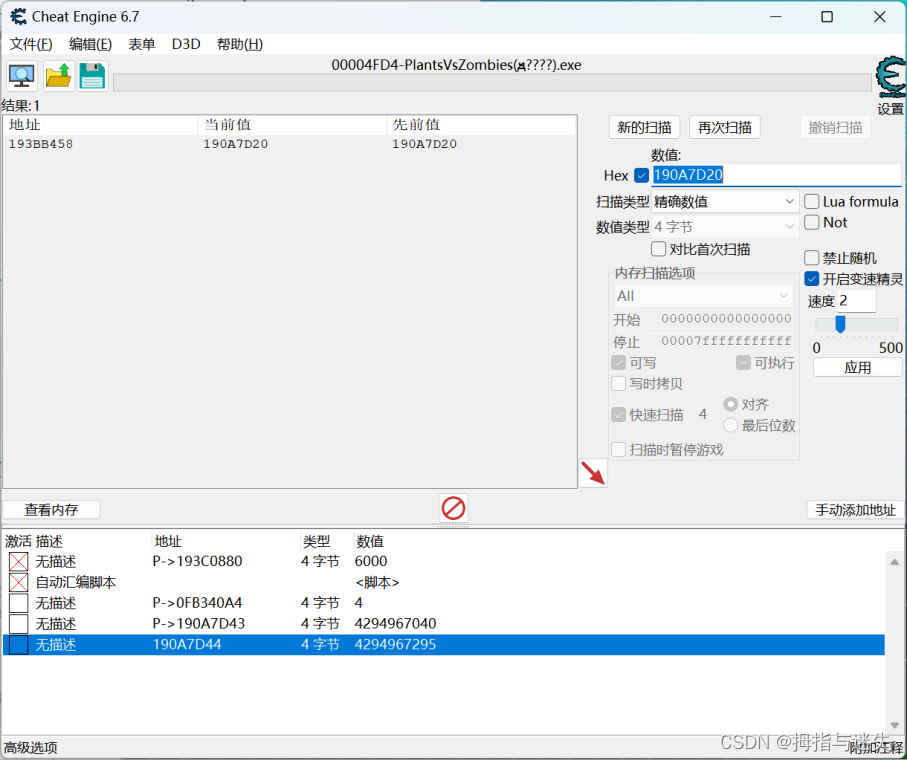907x761 pixels.
Task: Open a cheat table folder icon
Action: pyautogui.click(x=58, y=76)
